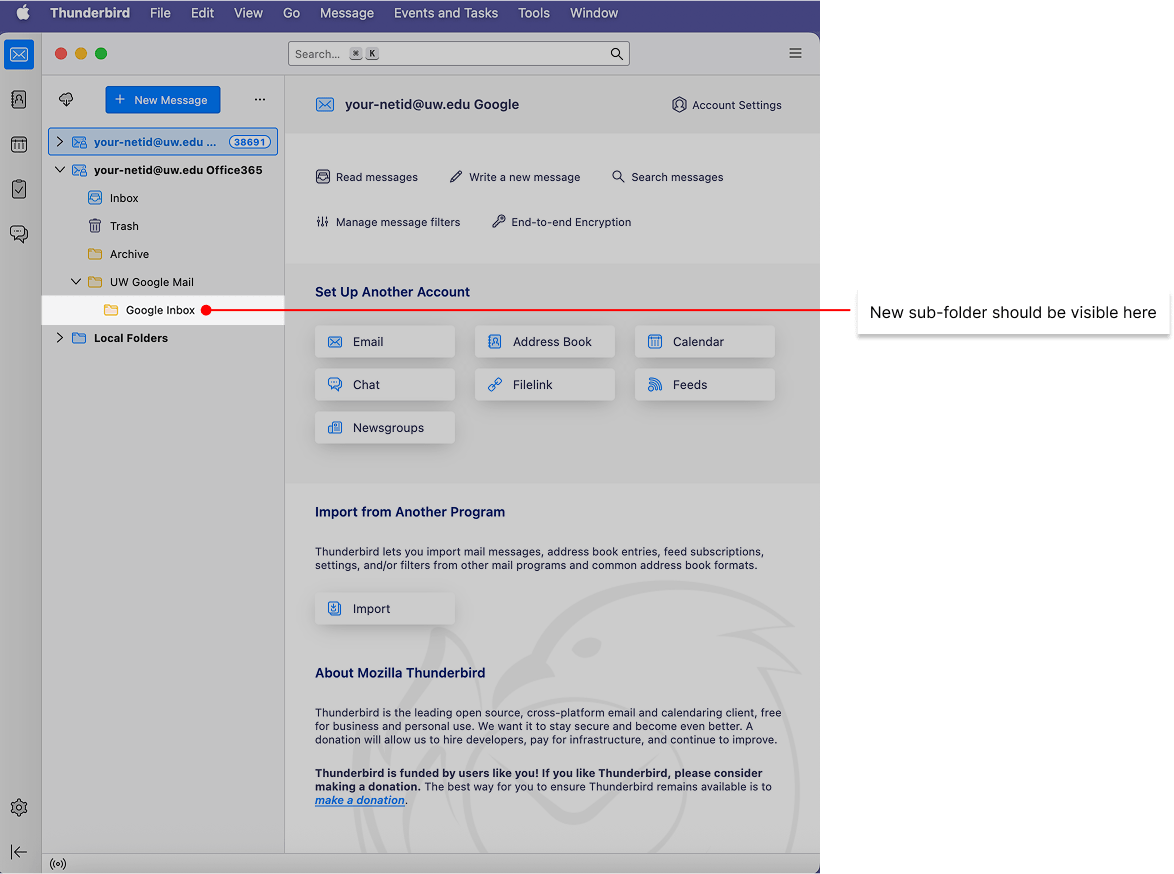Click the folder pane options ellipsis
This screenshot has height=874, width=1174.
coord(260,99)
